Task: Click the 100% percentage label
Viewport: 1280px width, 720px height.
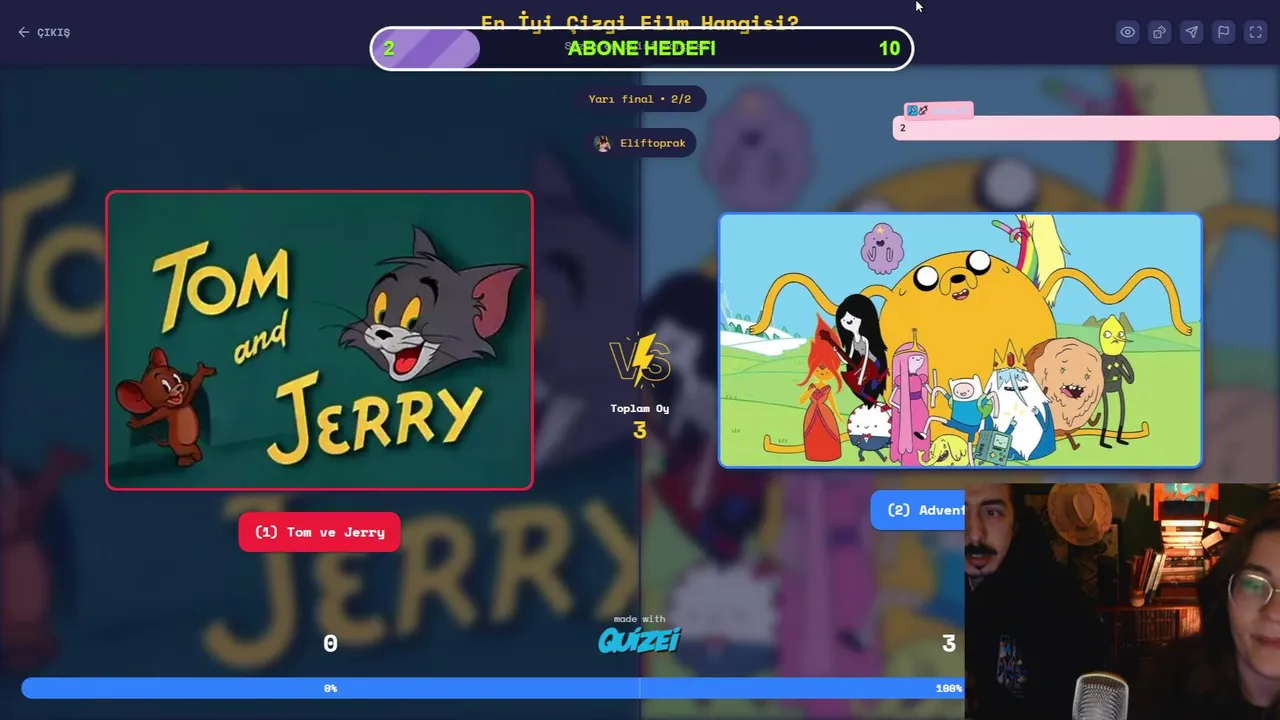Action: point(948,688)
